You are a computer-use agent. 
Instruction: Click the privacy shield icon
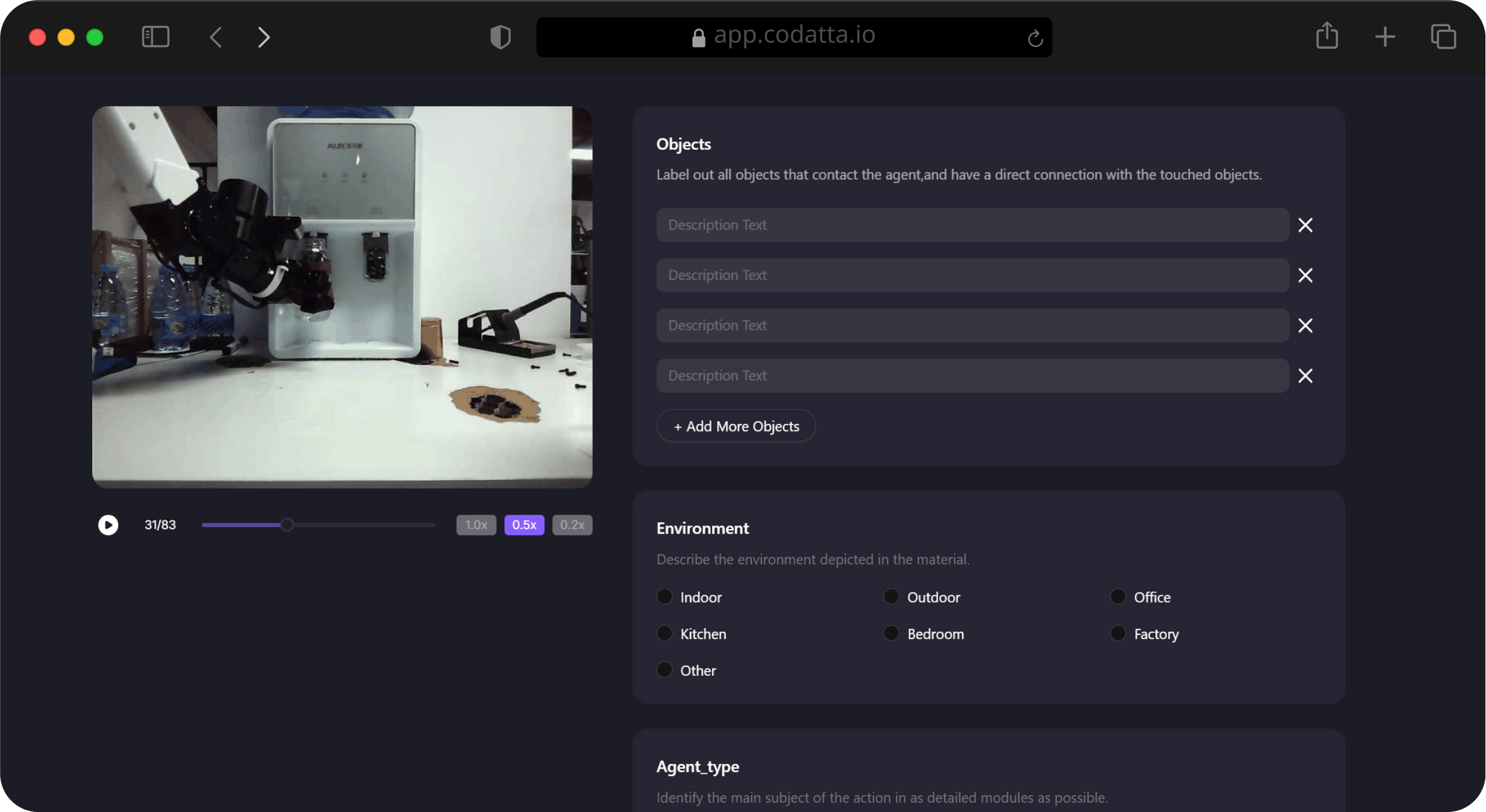(x=500, y=37)
